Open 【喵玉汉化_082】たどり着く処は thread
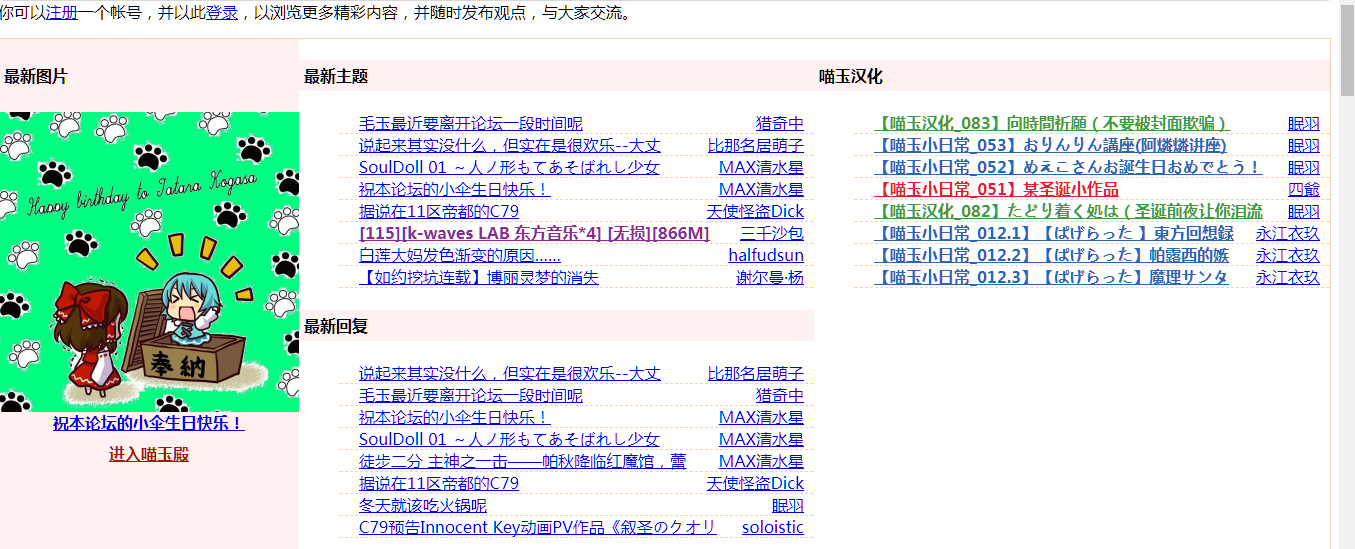This screenshot has width=1355, height=549. click(x=1068, y=212)
